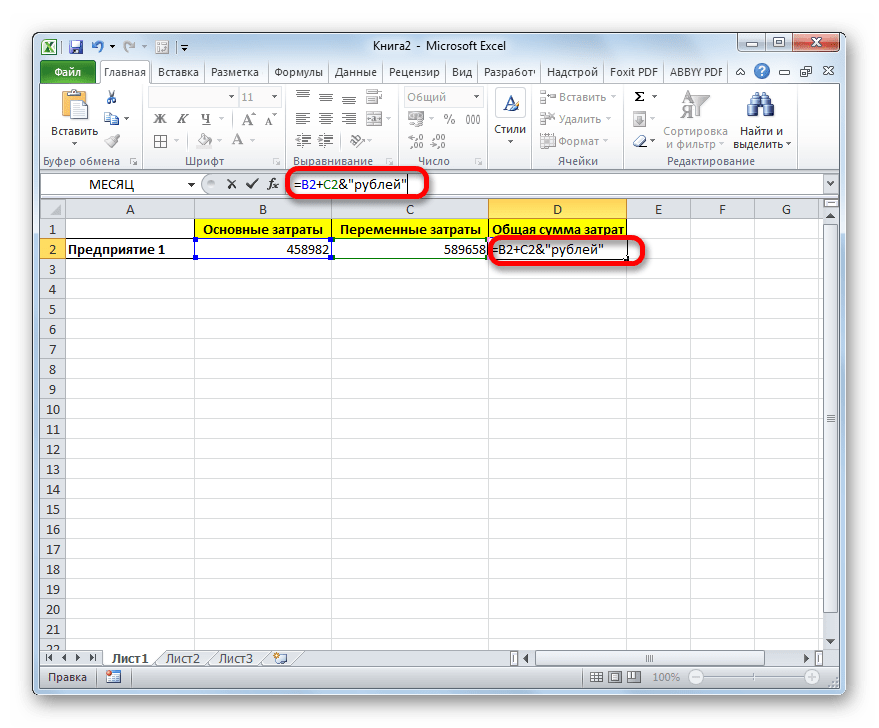Viewport: 879px width, 728px height.
Task: Increase indent icon
Action: 326,141
